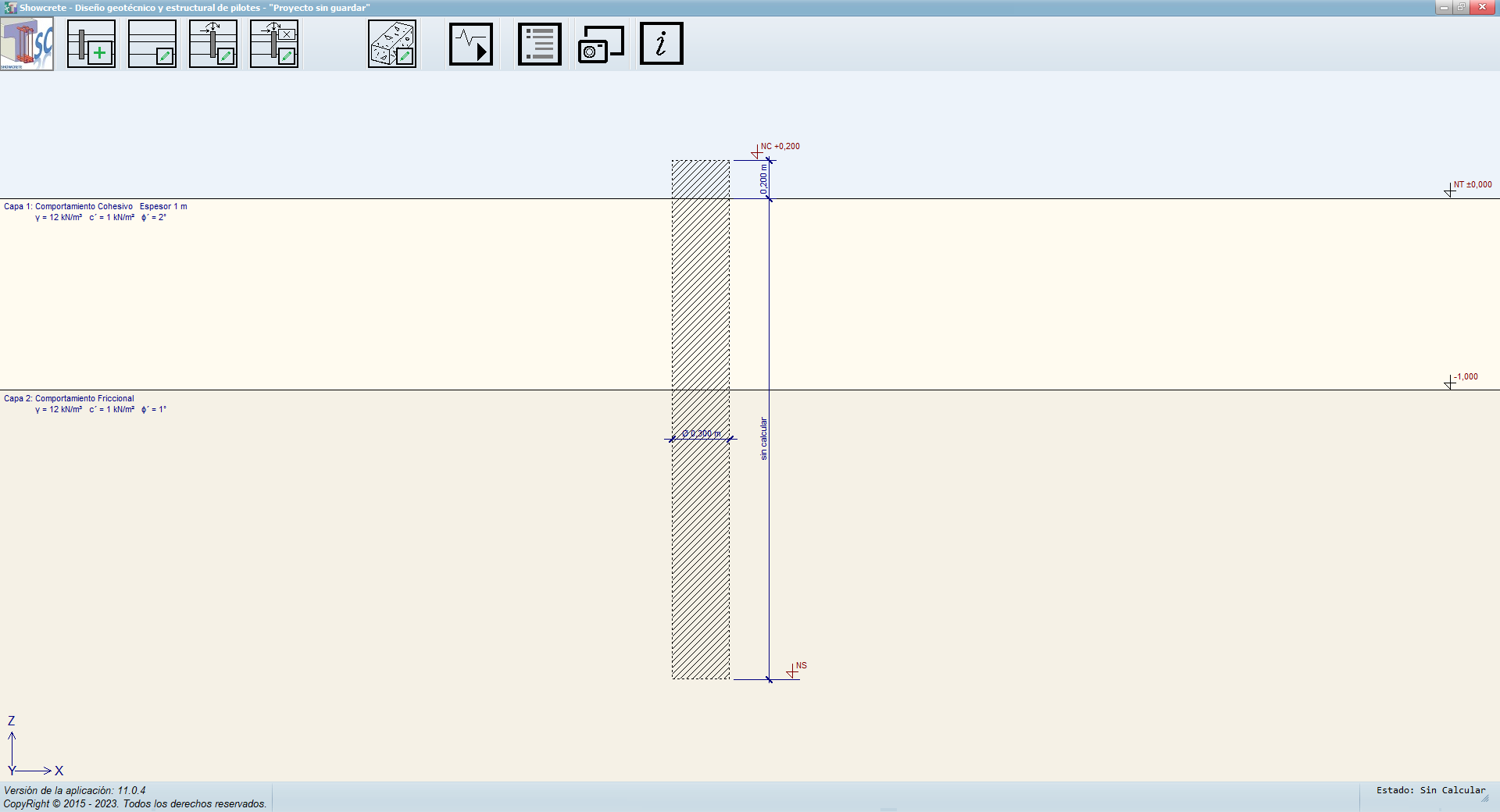This screenshot has width=1500, height=812.
Task: Click the NC +0,200 level marker
Action: (779, 147)
